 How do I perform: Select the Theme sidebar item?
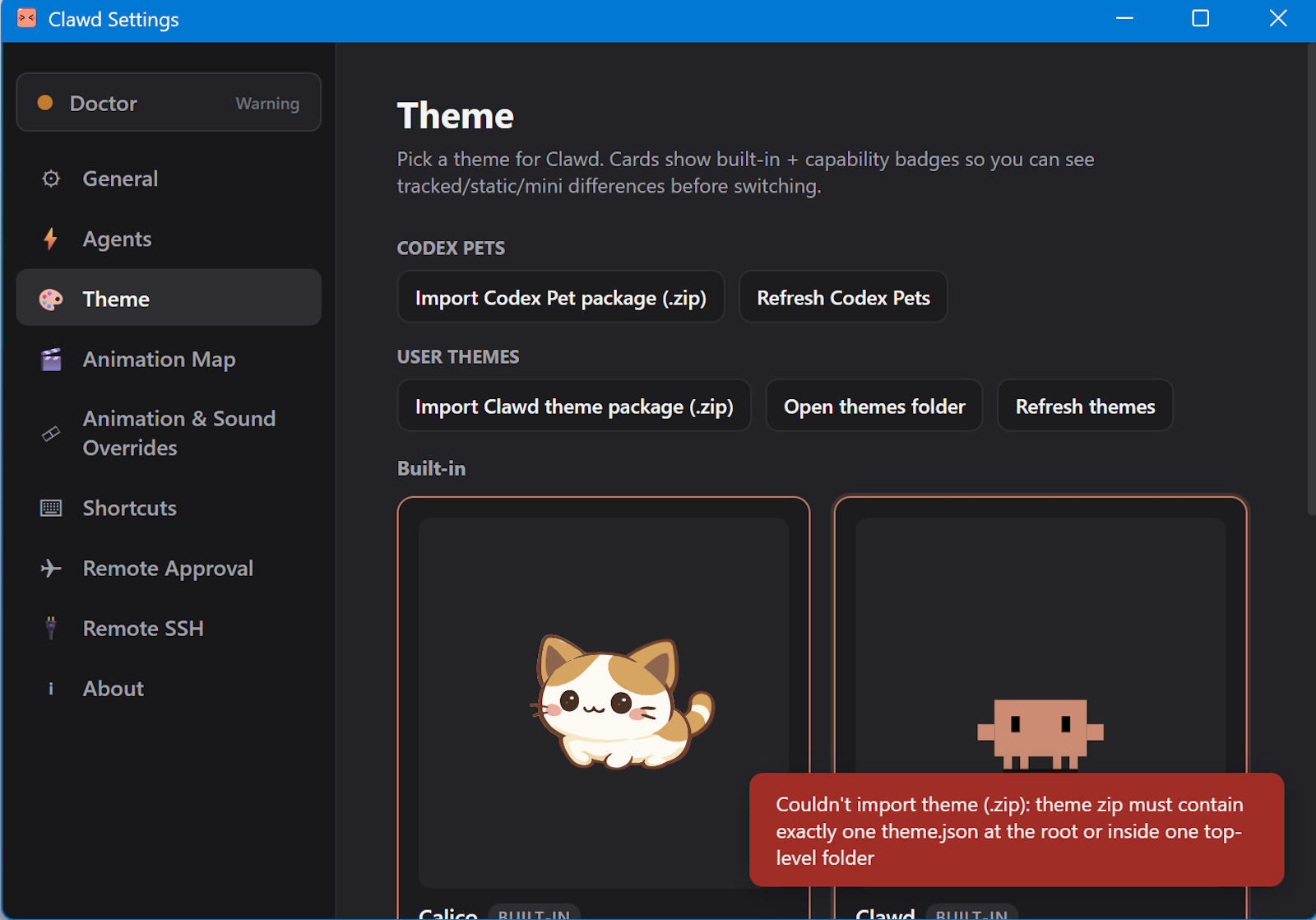coord(169,298)
